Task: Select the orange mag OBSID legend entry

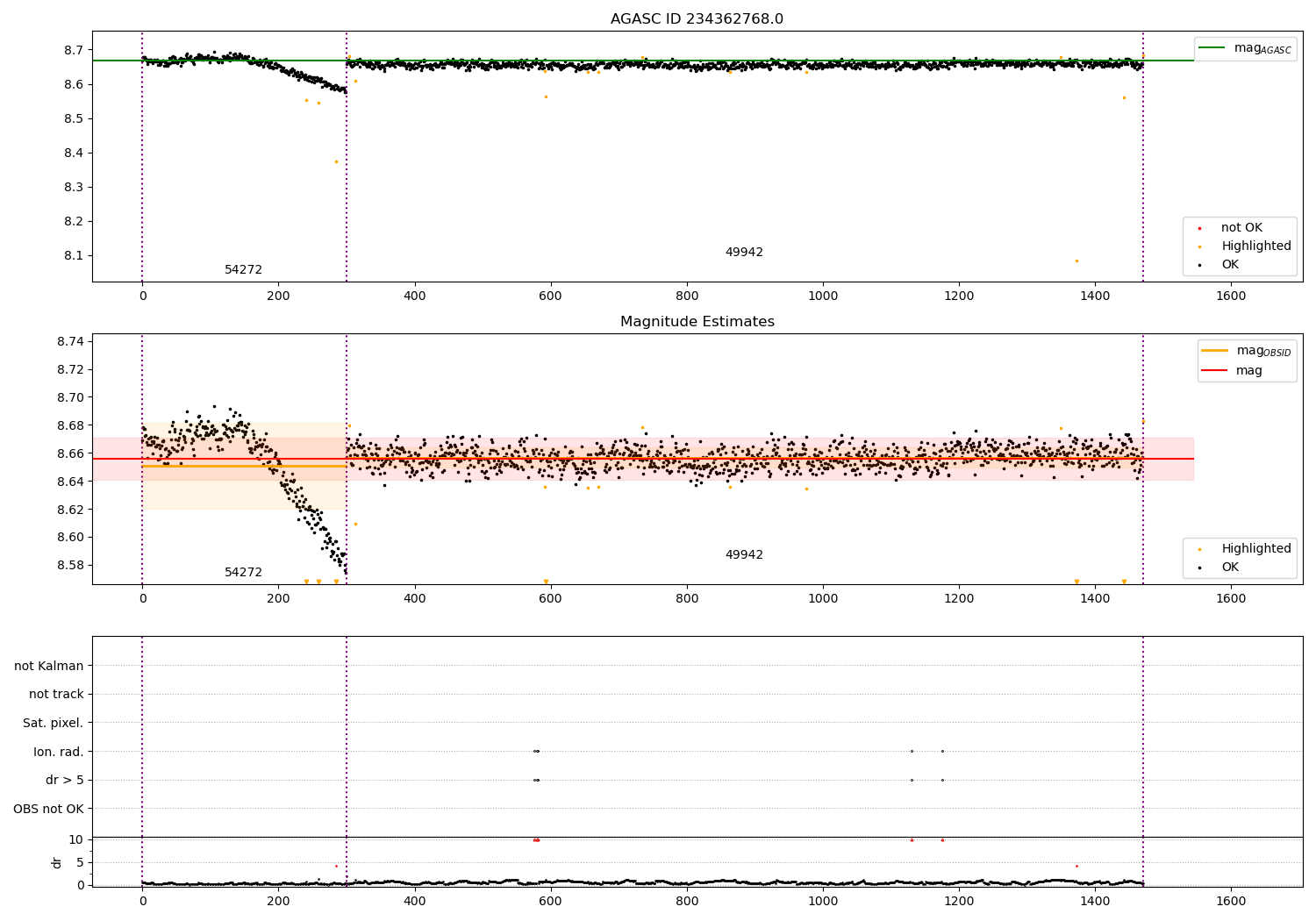Action: [1246, 351]
